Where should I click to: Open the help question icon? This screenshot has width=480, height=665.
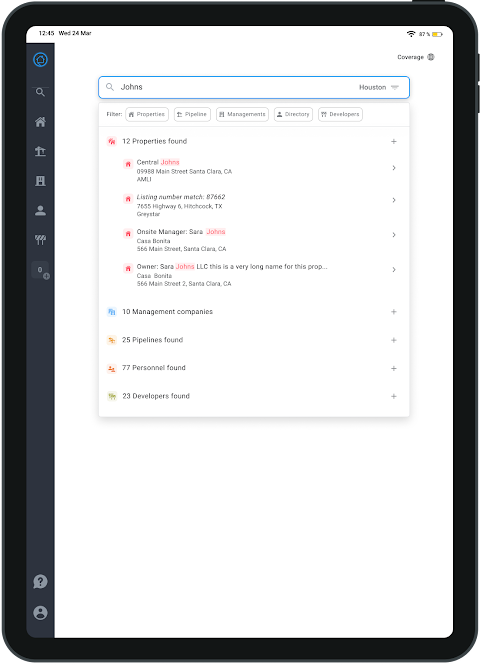click(x=40, y=581)
